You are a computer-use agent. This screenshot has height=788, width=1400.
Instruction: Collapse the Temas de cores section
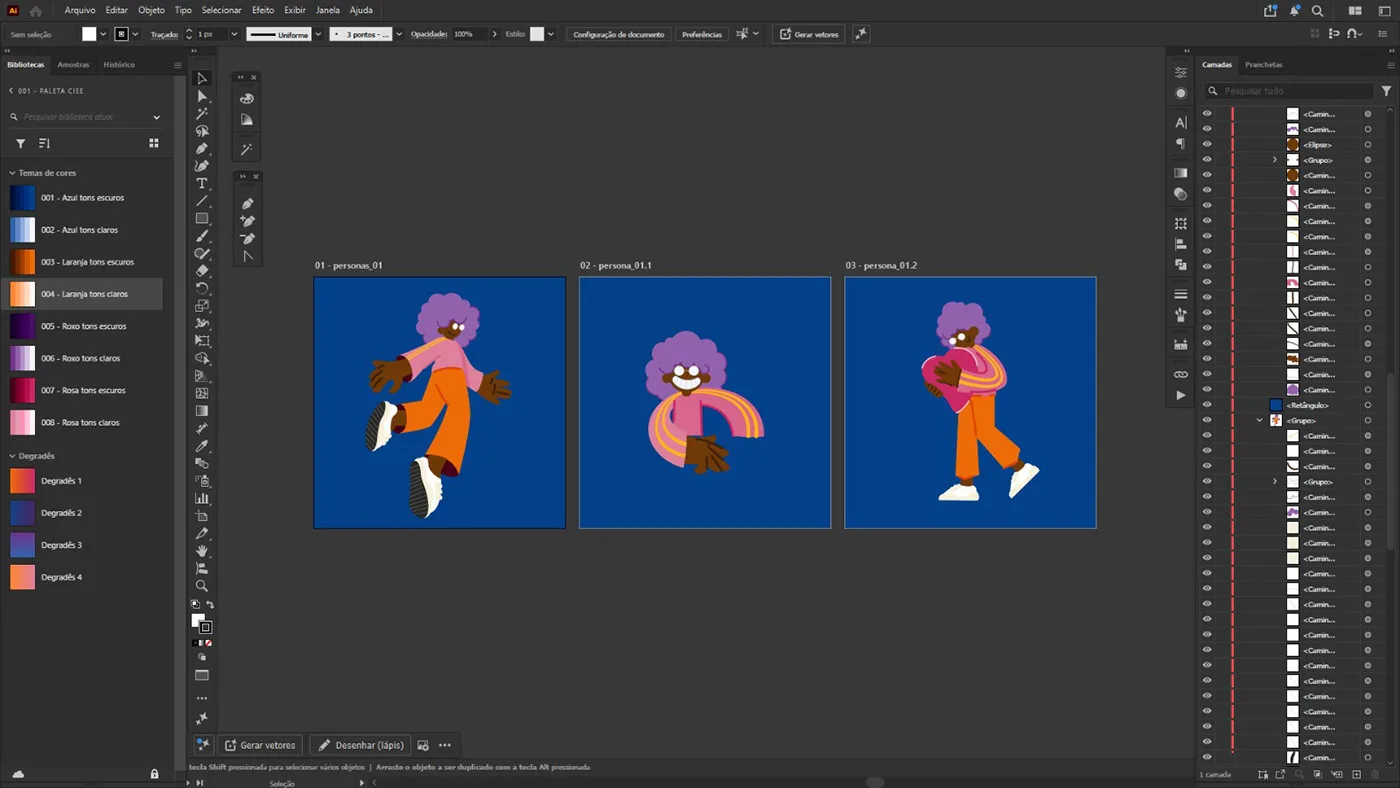tap(12, 173)
